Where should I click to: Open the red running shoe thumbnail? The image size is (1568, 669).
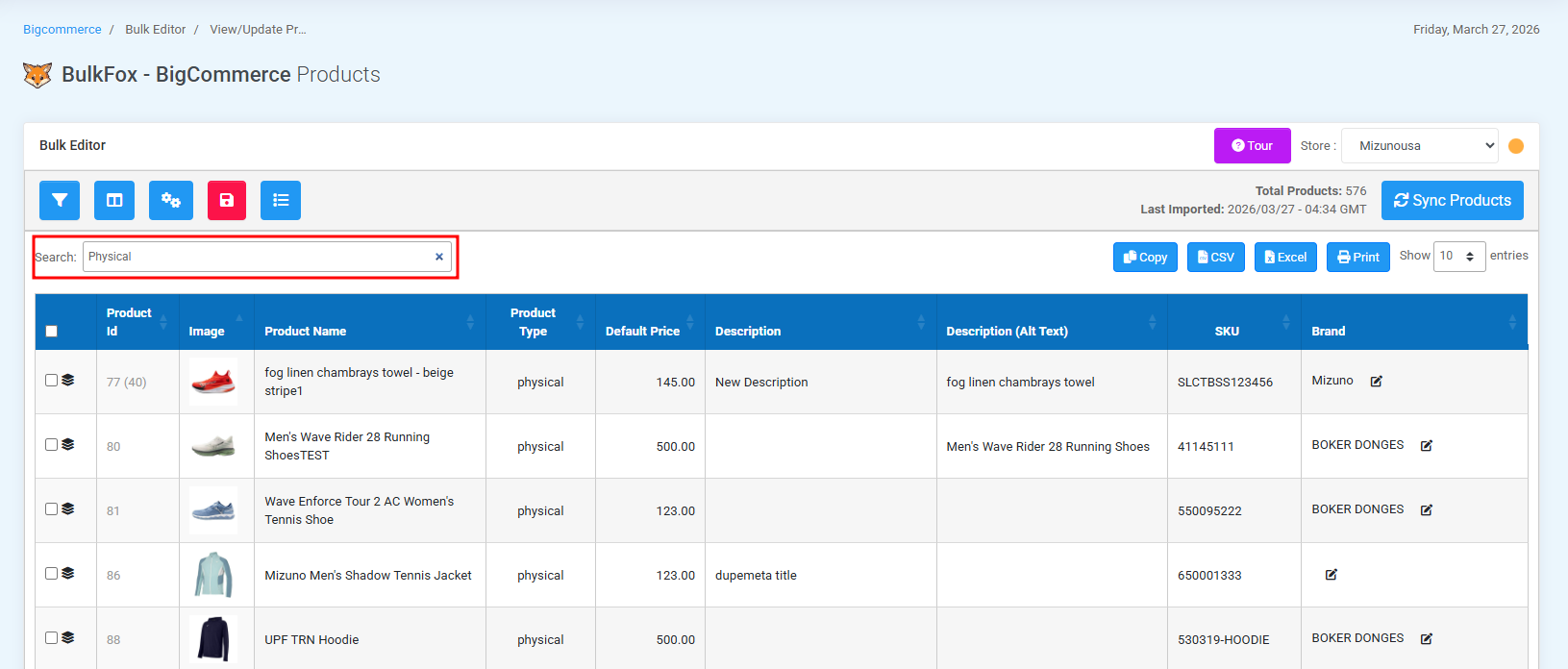pos(213,382)
